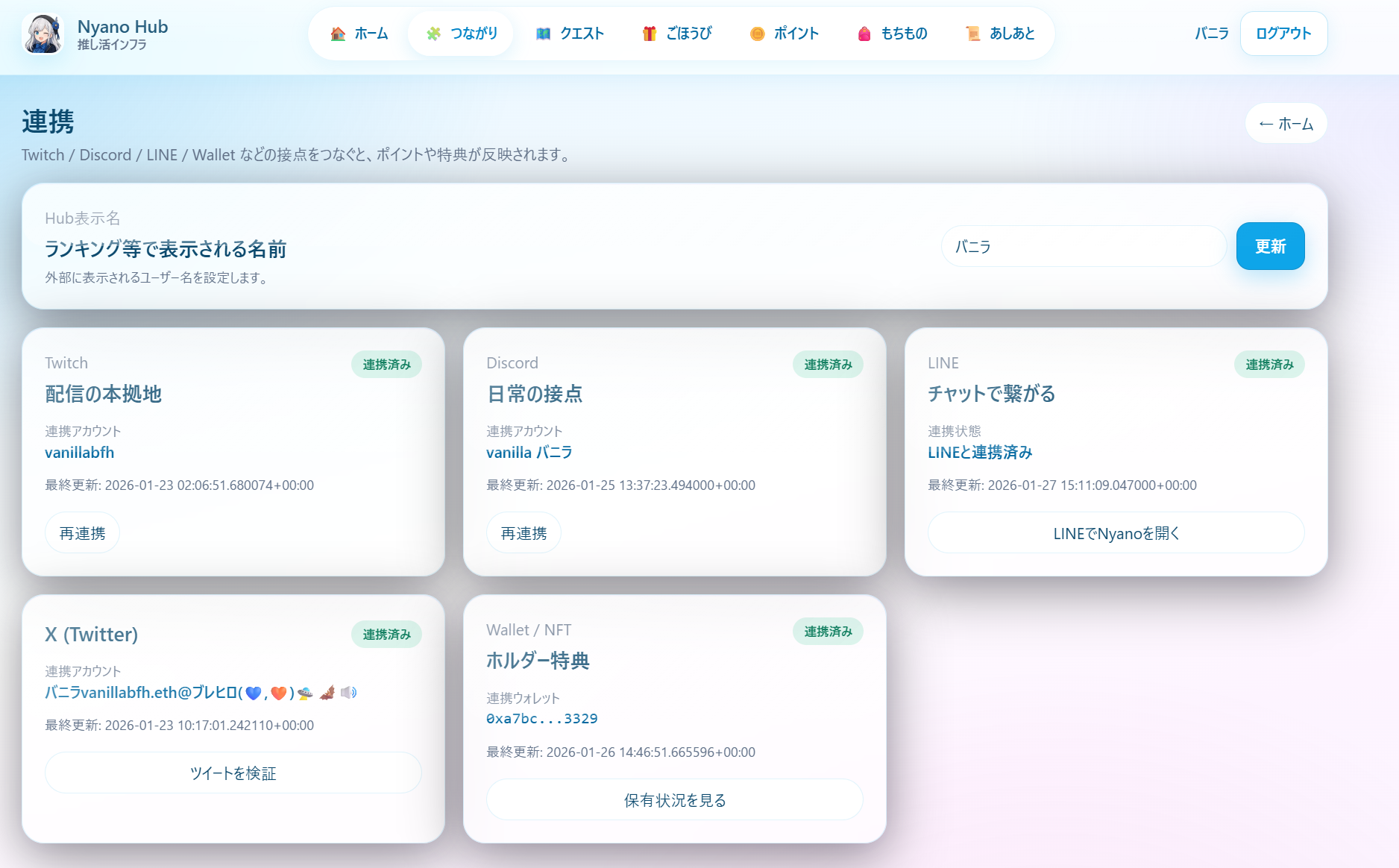The height and width of the screenshot is (868, 1399).
Task: Switch to the つながり tab
Action: [x=460, y=33]
